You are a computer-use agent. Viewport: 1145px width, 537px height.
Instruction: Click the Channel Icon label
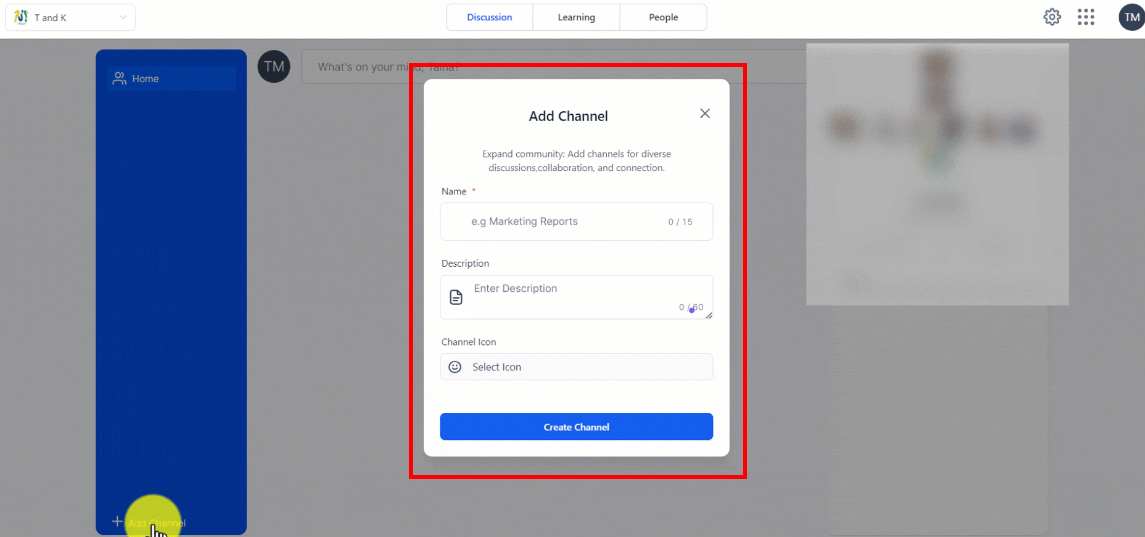click(469, 341)
